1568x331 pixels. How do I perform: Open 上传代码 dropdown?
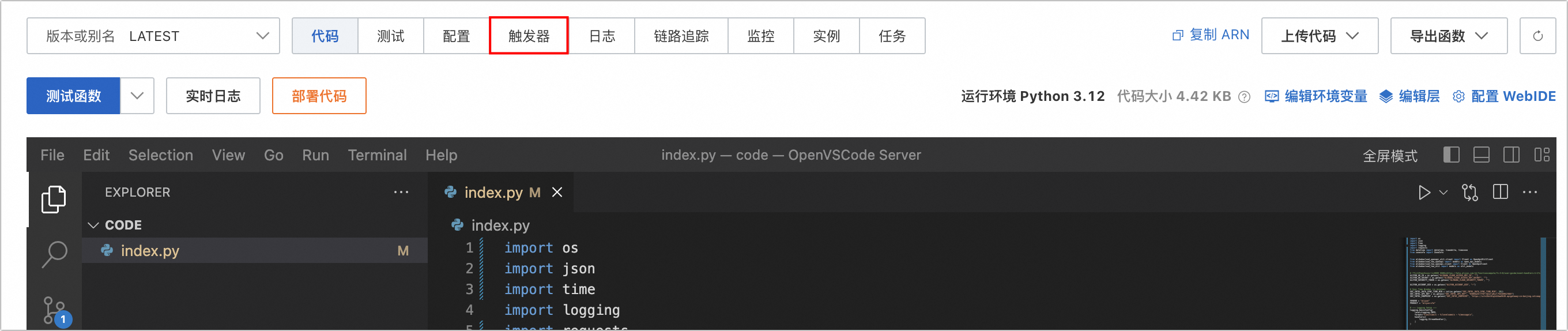point(1320,36)
